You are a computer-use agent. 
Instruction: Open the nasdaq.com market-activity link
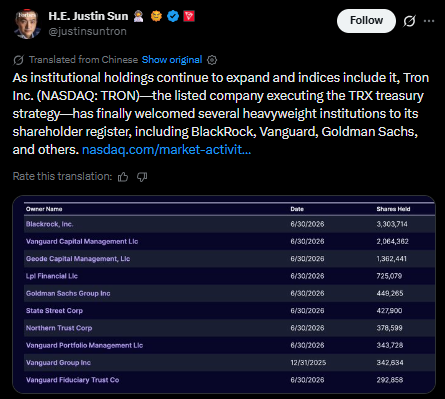[166, 149]
